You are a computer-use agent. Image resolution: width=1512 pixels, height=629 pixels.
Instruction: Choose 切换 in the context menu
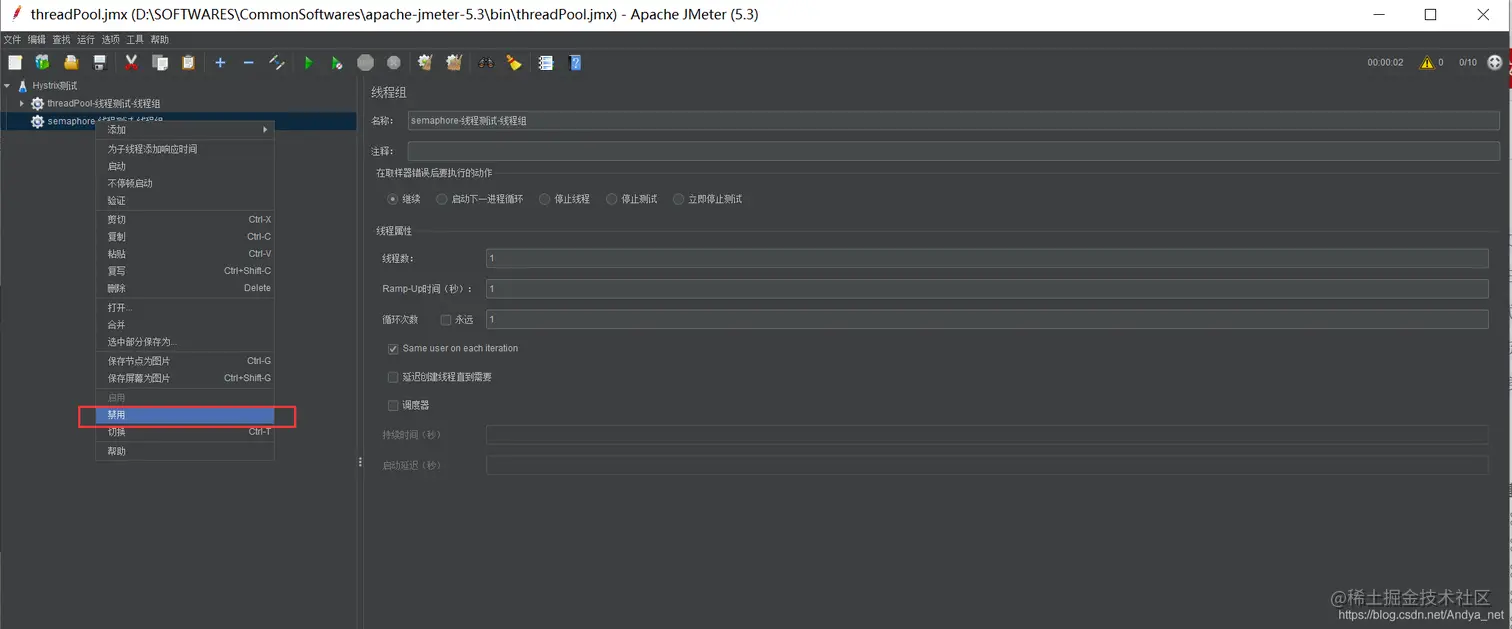184,432
